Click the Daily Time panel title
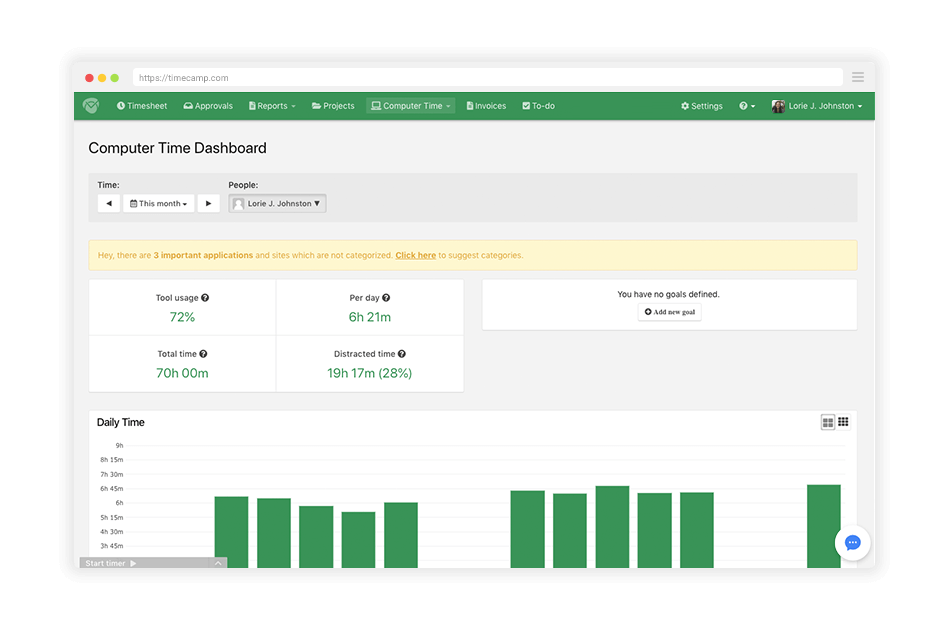Image resolution: width=950 pixels, height=630 pixels. pos(121,422)
